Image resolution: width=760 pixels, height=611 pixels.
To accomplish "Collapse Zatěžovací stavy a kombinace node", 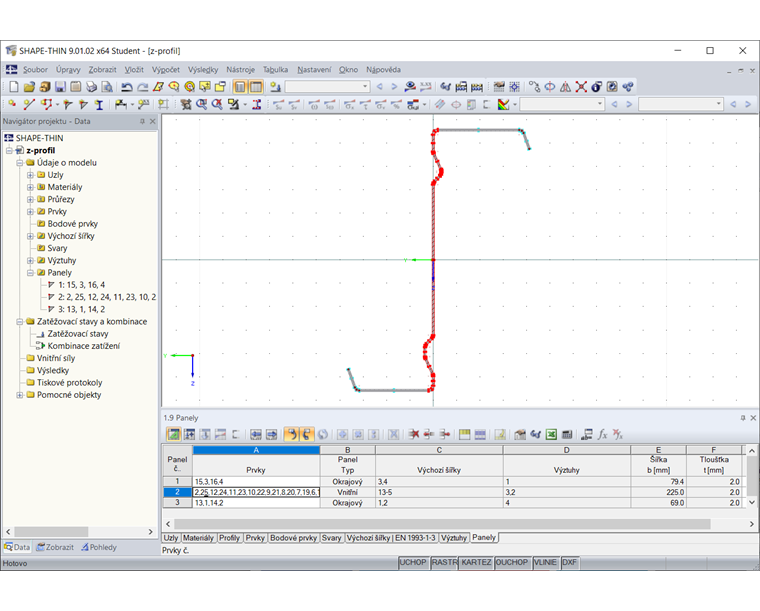I will pyautogui.click(x=19, y=322).
